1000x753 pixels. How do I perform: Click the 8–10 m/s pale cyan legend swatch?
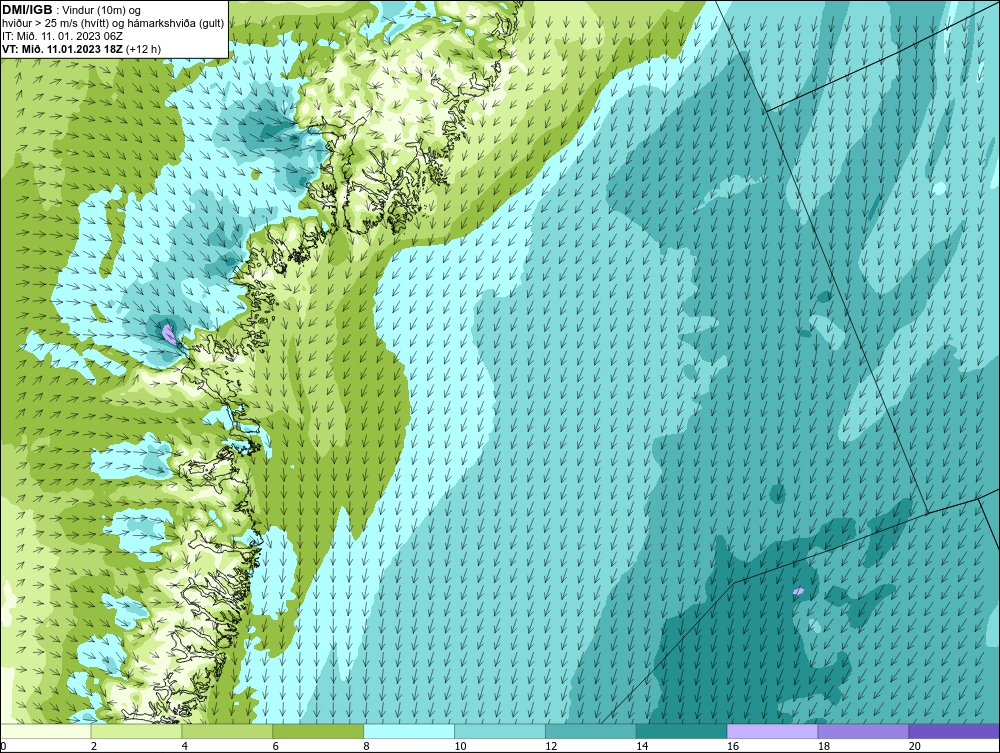[x=409, y=731]
